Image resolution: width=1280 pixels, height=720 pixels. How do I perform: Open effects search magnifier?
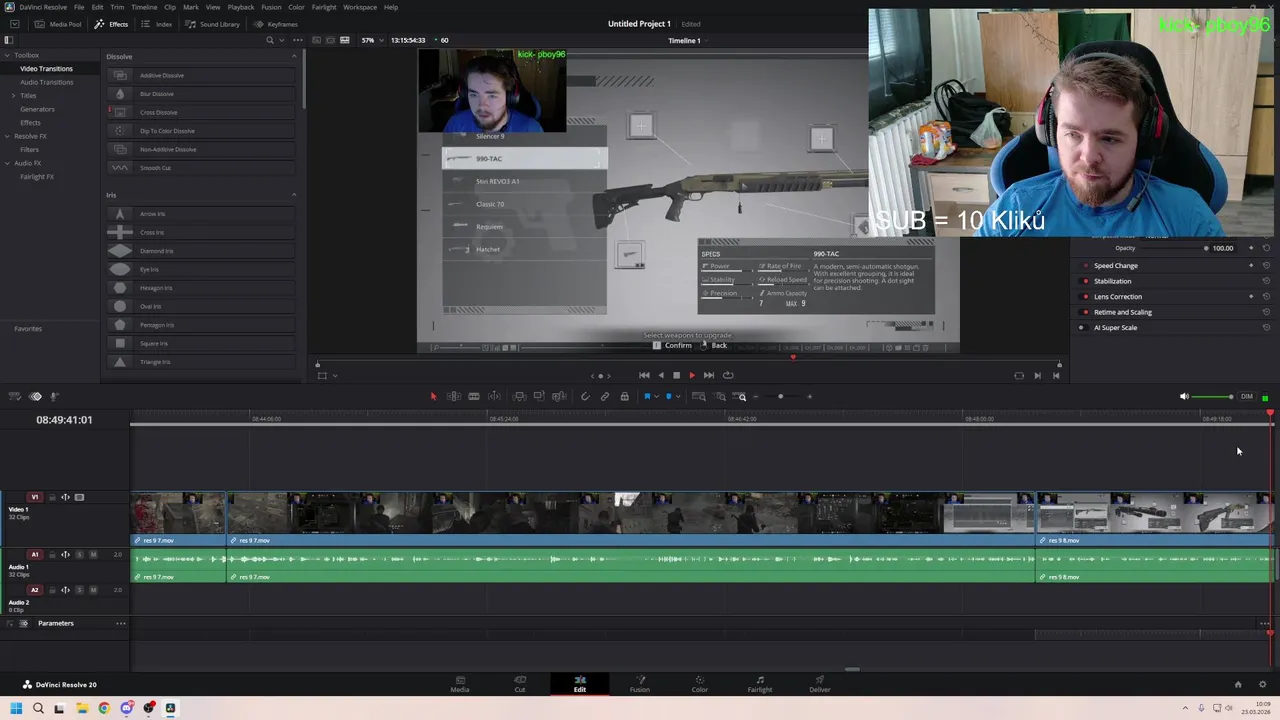pyautogui.click(x=270, y=40)
